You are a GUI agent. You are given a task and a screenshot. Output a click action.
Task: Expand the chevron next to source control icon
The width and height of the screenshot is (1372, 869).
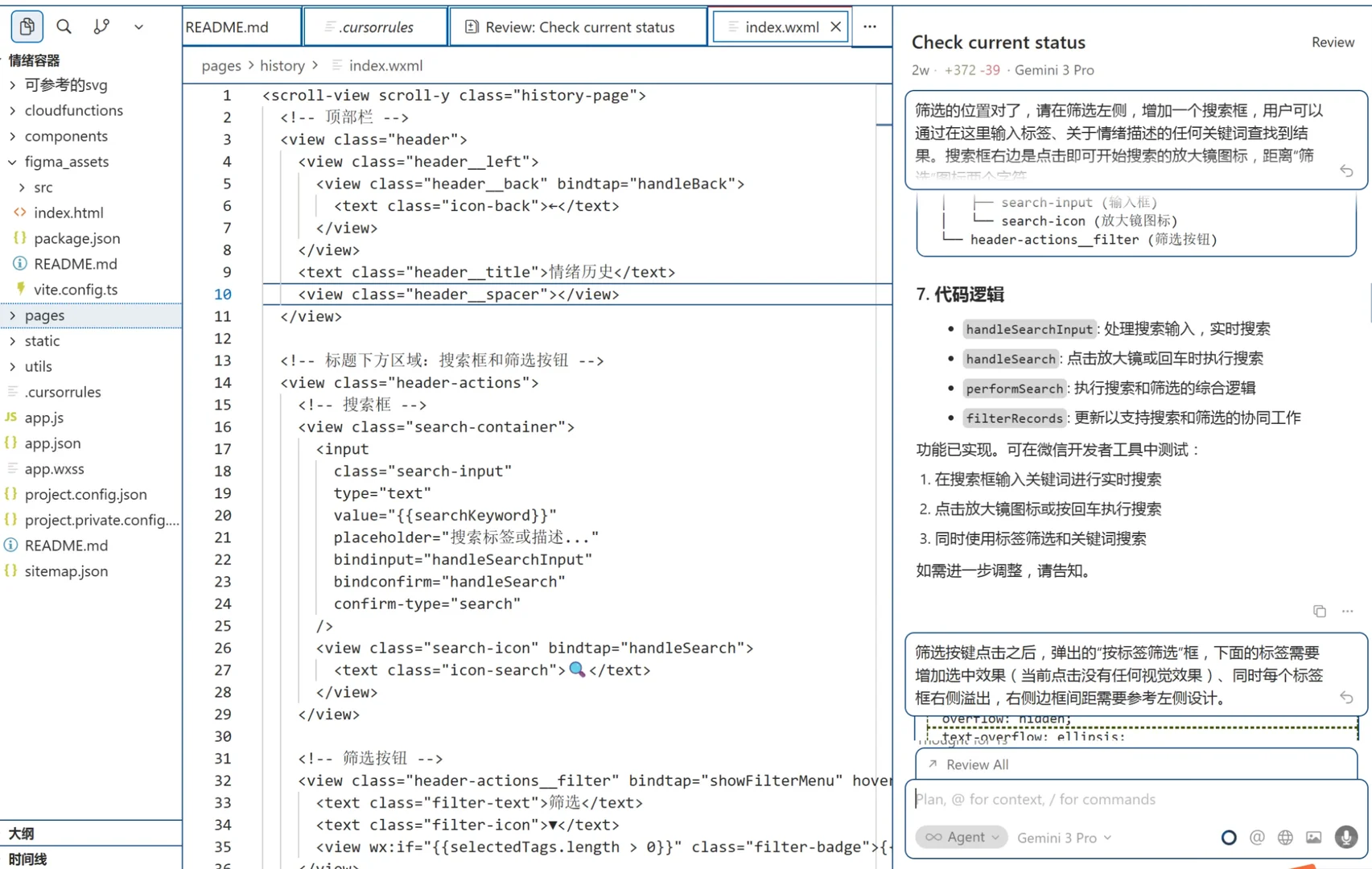[138, 27]
